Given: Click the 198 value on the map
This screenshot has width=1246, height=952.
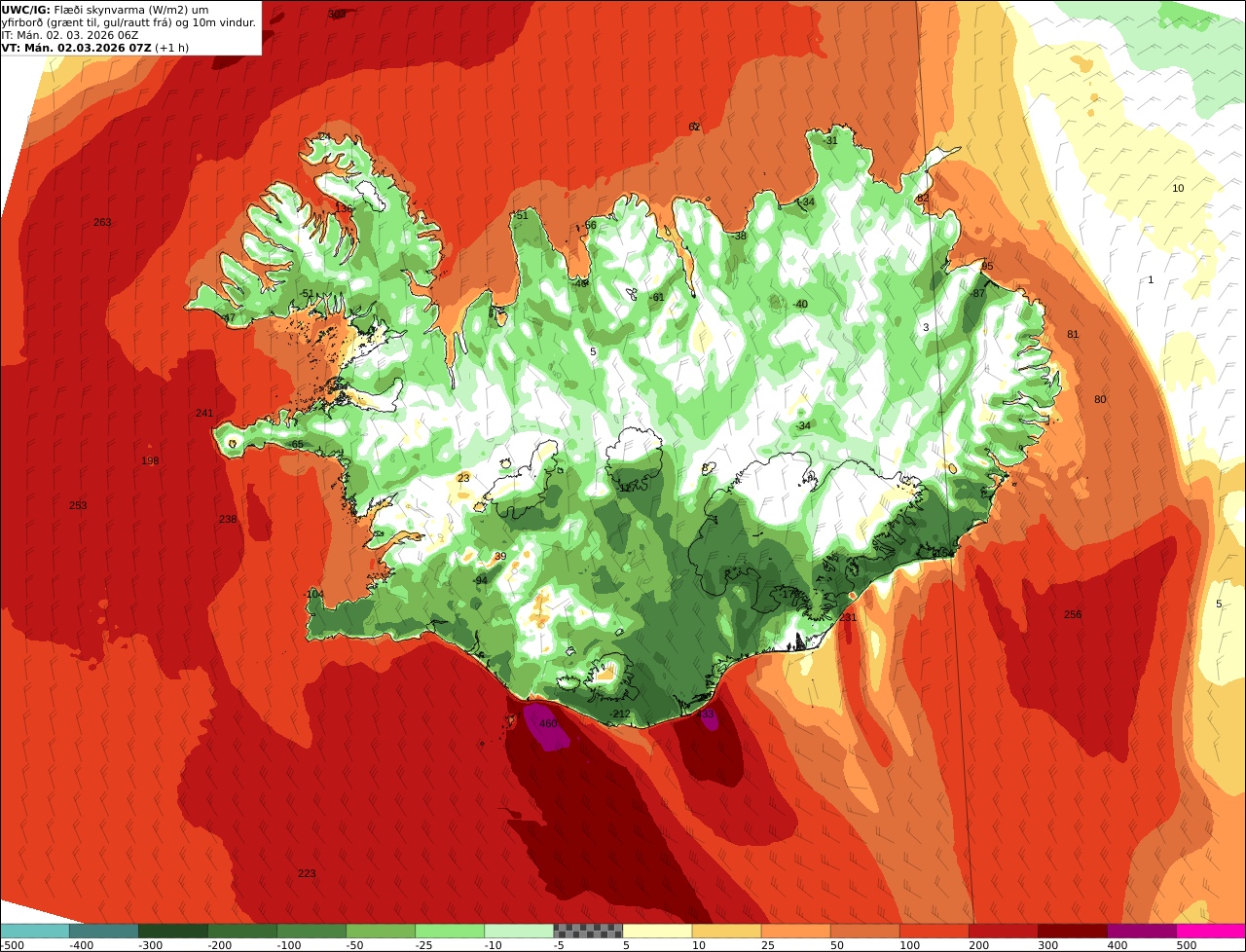Looking at the screenshot, I should pos(150,461).
